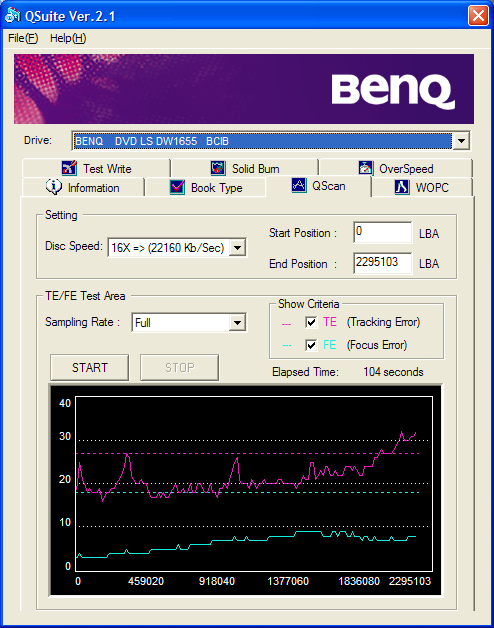This screenshot has height=628, width=494.
Task: Expand the Drive selection dropdown
Action: tap(461, 141)
